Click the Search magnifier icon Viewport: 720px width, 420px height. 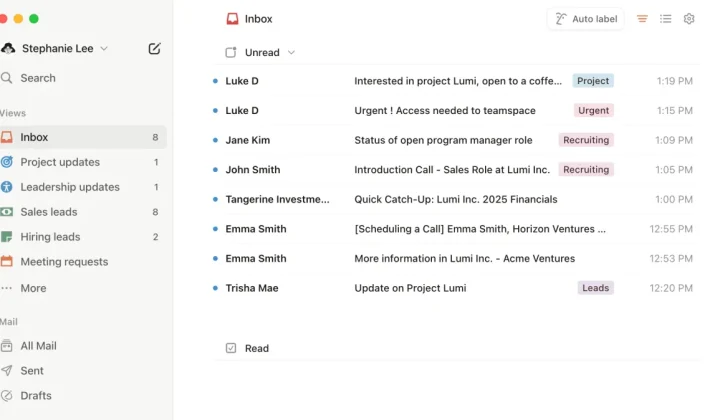coord(6,78)
